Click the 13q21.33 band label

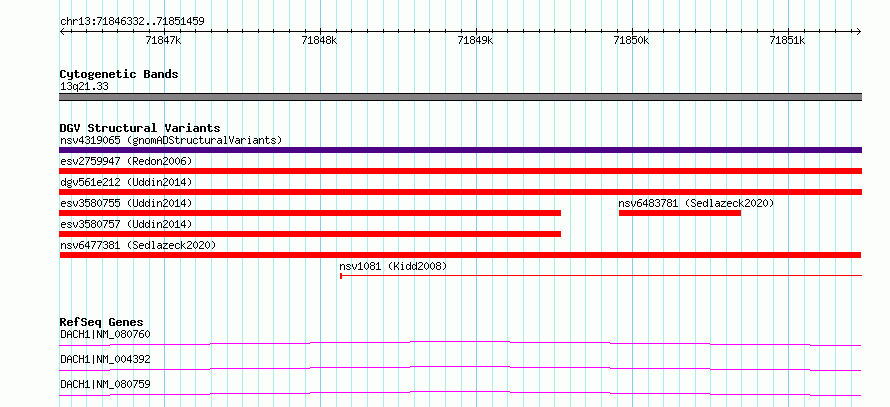(x=84, y=87)
